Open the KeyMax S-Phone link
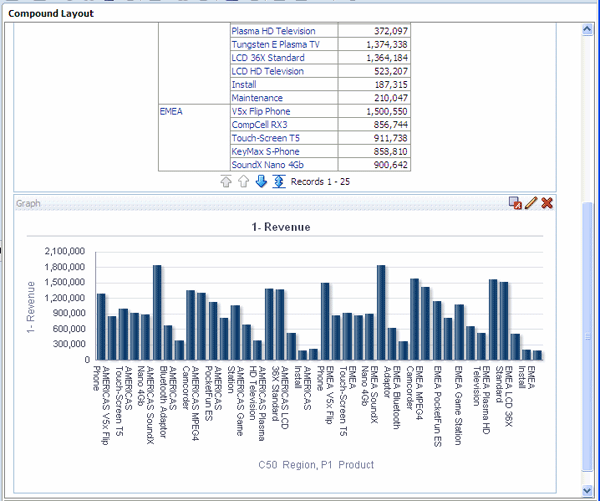The width and height of the screenshot is (600, 501). coord(265,152)
